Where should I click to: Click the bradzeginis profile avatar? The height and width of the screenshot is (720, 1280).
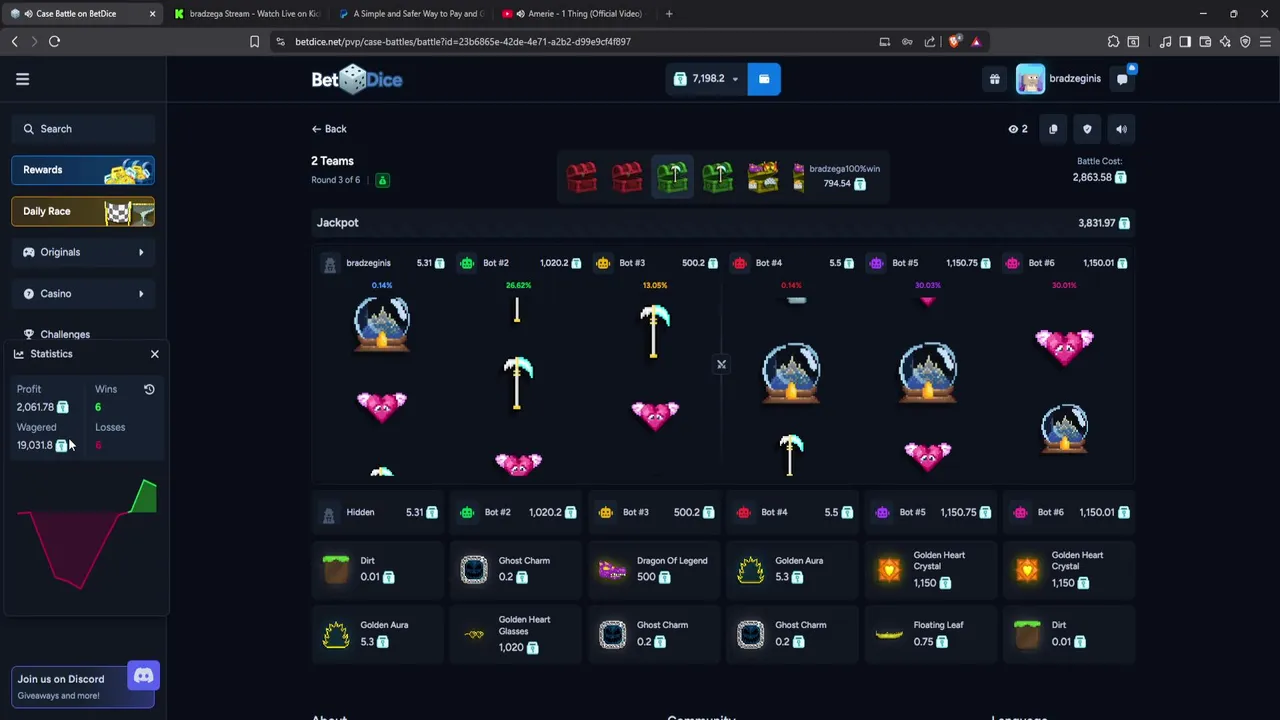[1030, 79]
